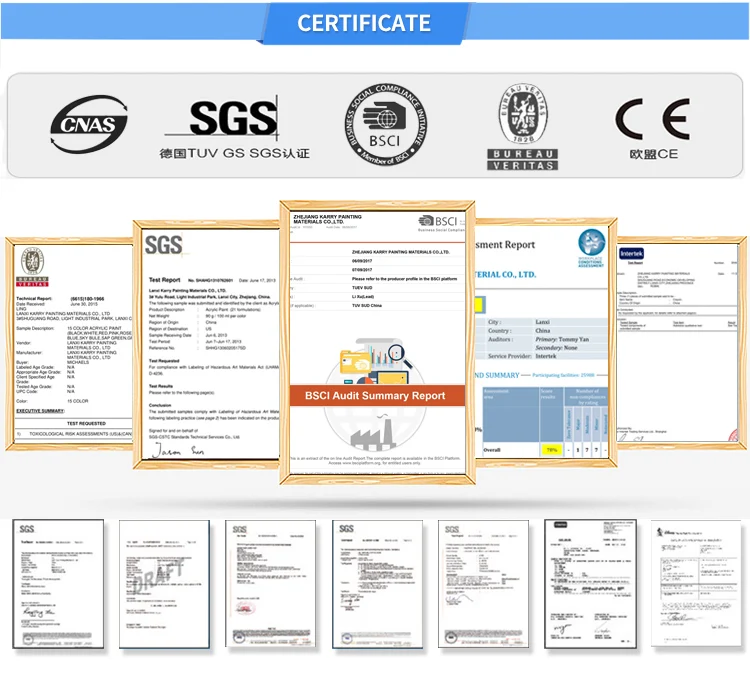Screen dimensions: 750x690
Task: Open the first small SGS document thumbnail
Action: coord(58,584)
